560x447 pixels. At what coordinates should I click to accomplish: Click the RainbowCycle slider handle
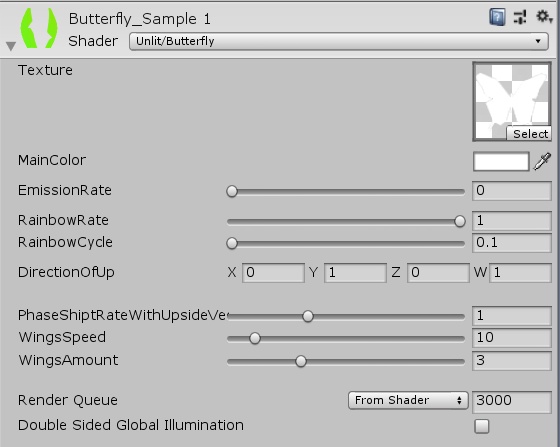pos(232,243)
